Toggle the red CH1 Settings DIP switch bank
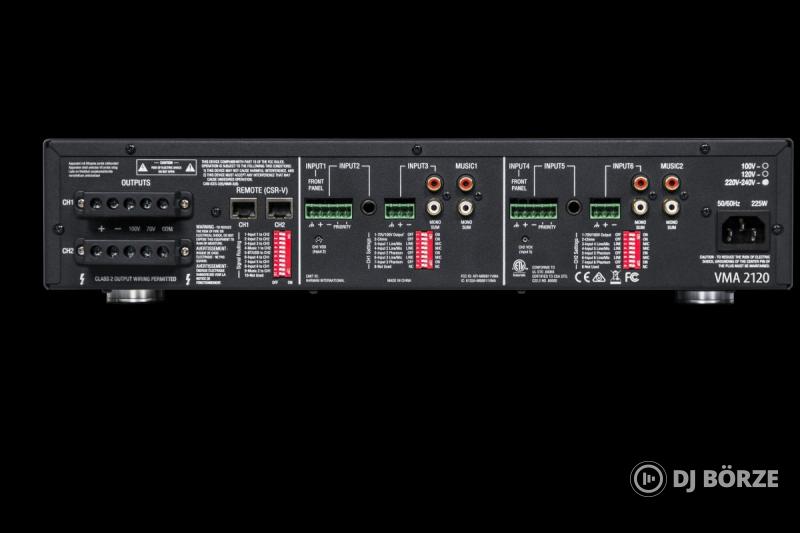The height and width of the screenshot is (533, 800). pyautogui.click(x=424, y=250)
